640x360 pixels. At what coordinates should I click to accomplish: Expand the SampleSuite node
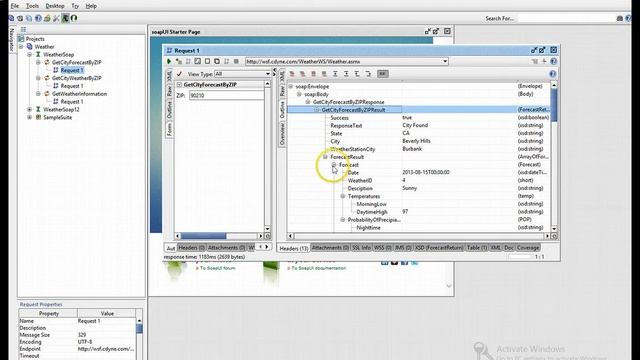(x=30, y=117)
